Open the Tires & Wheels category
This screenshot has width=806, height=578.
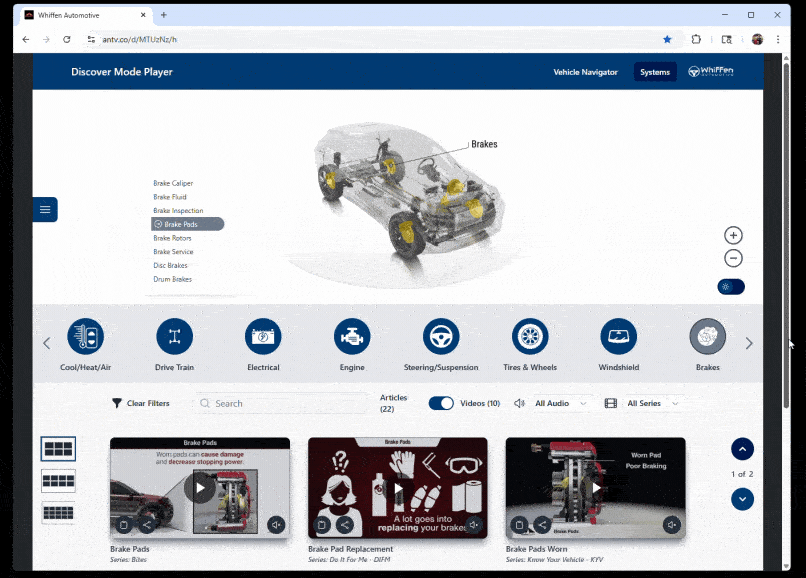(x=530, y=337)
